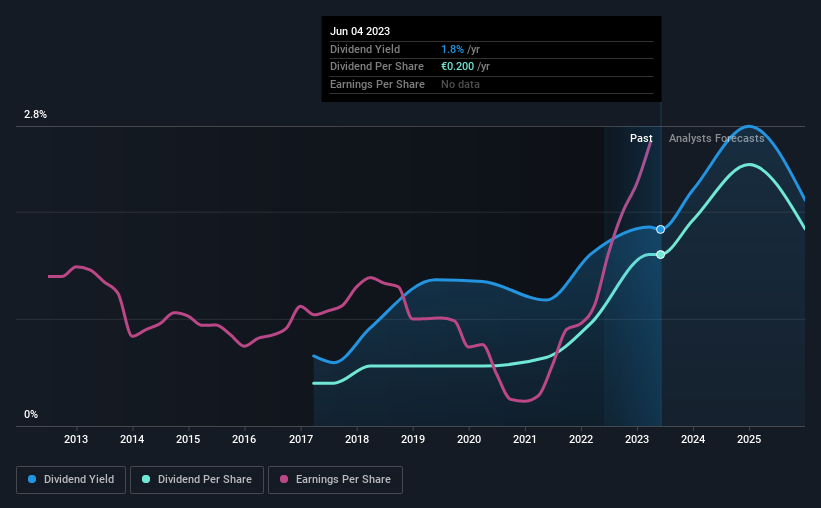Click the teal Dividend Per Share legend dot
The image size is (821, 508).
tap(146, 479)
